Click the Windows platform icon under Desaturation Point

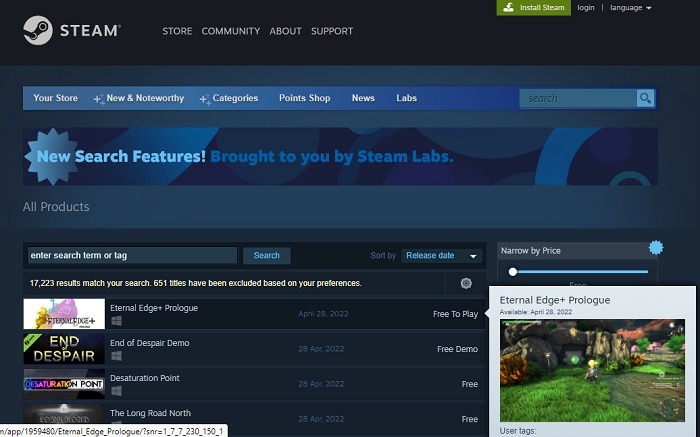coord(117,391)
